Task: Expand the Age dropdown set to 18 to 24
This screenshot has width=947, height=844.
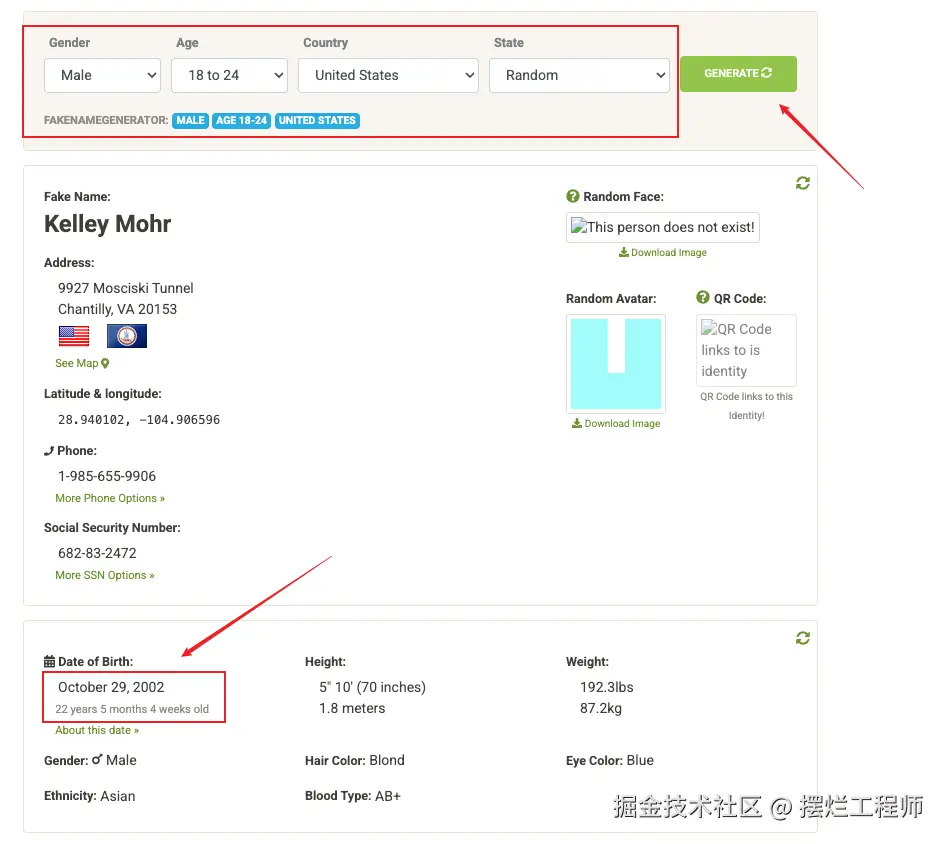Action: click(229, 76)
